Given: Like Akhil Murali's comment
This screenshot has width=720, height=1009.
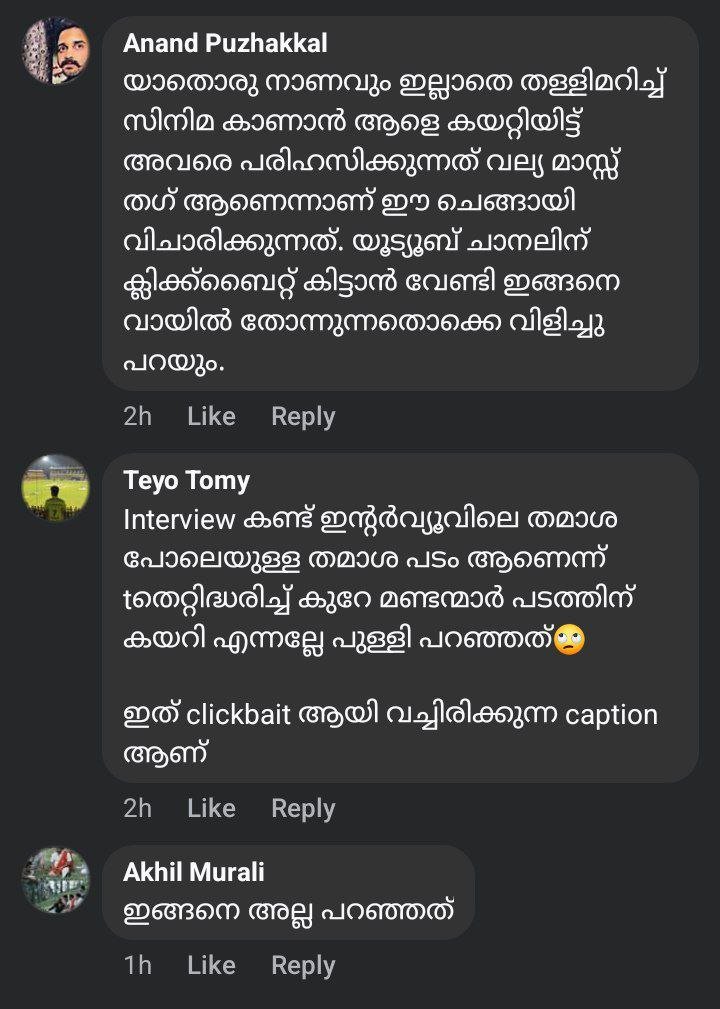Looking at the screenshot, I should (x=211, y=965).
